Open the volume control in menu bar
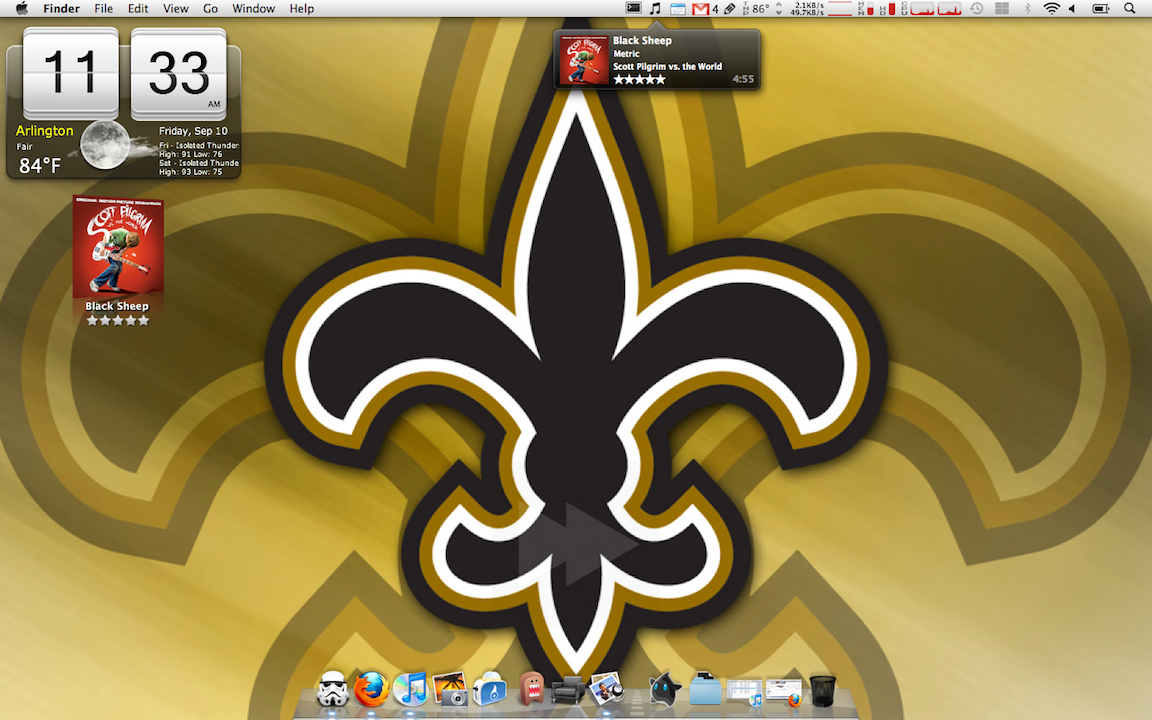Screen dimensions: 1152x720 (1071, 9)
